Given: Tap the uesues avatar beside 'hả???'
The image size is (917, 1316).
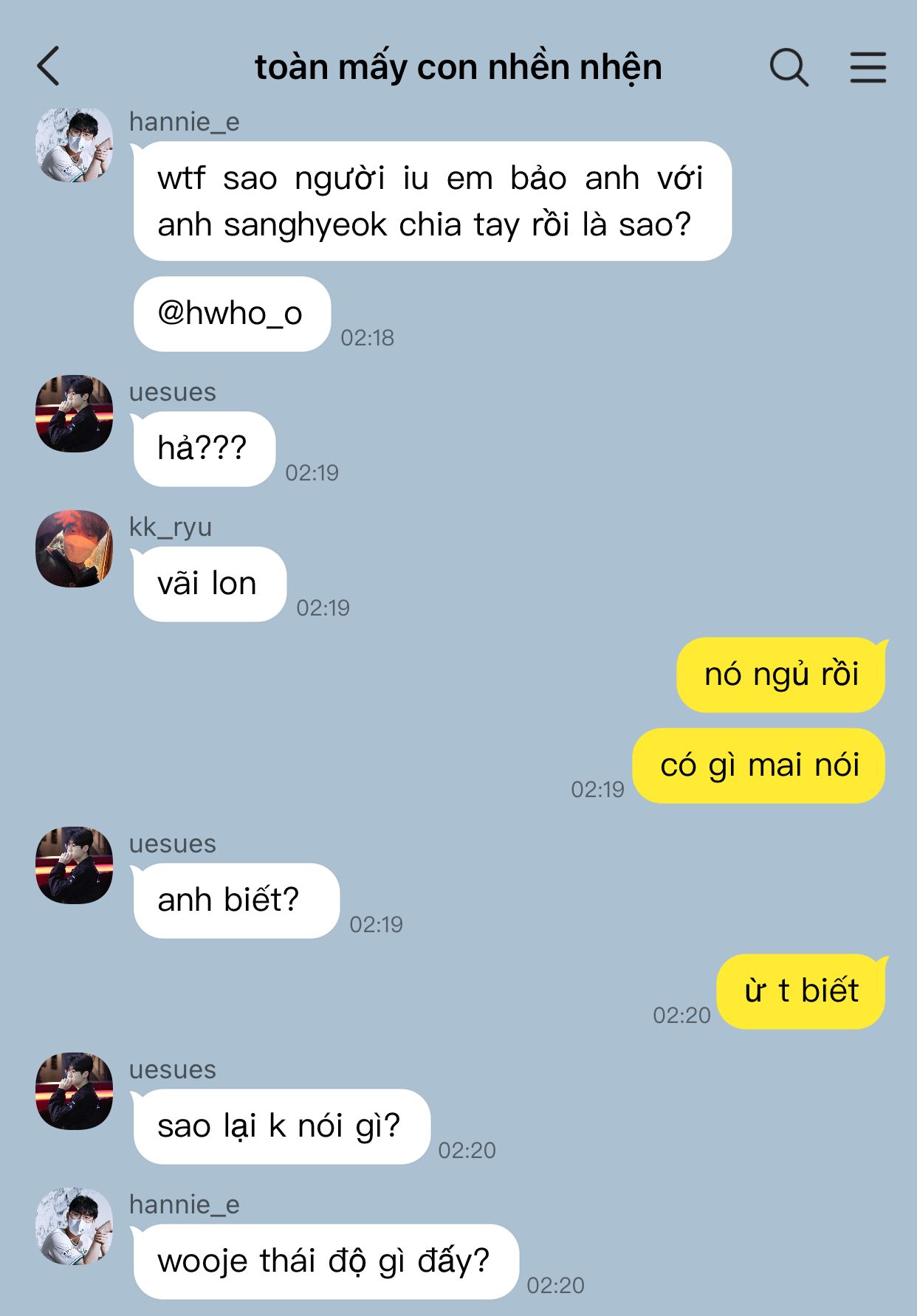Looking at the screenshot, I should click(75, 413).
